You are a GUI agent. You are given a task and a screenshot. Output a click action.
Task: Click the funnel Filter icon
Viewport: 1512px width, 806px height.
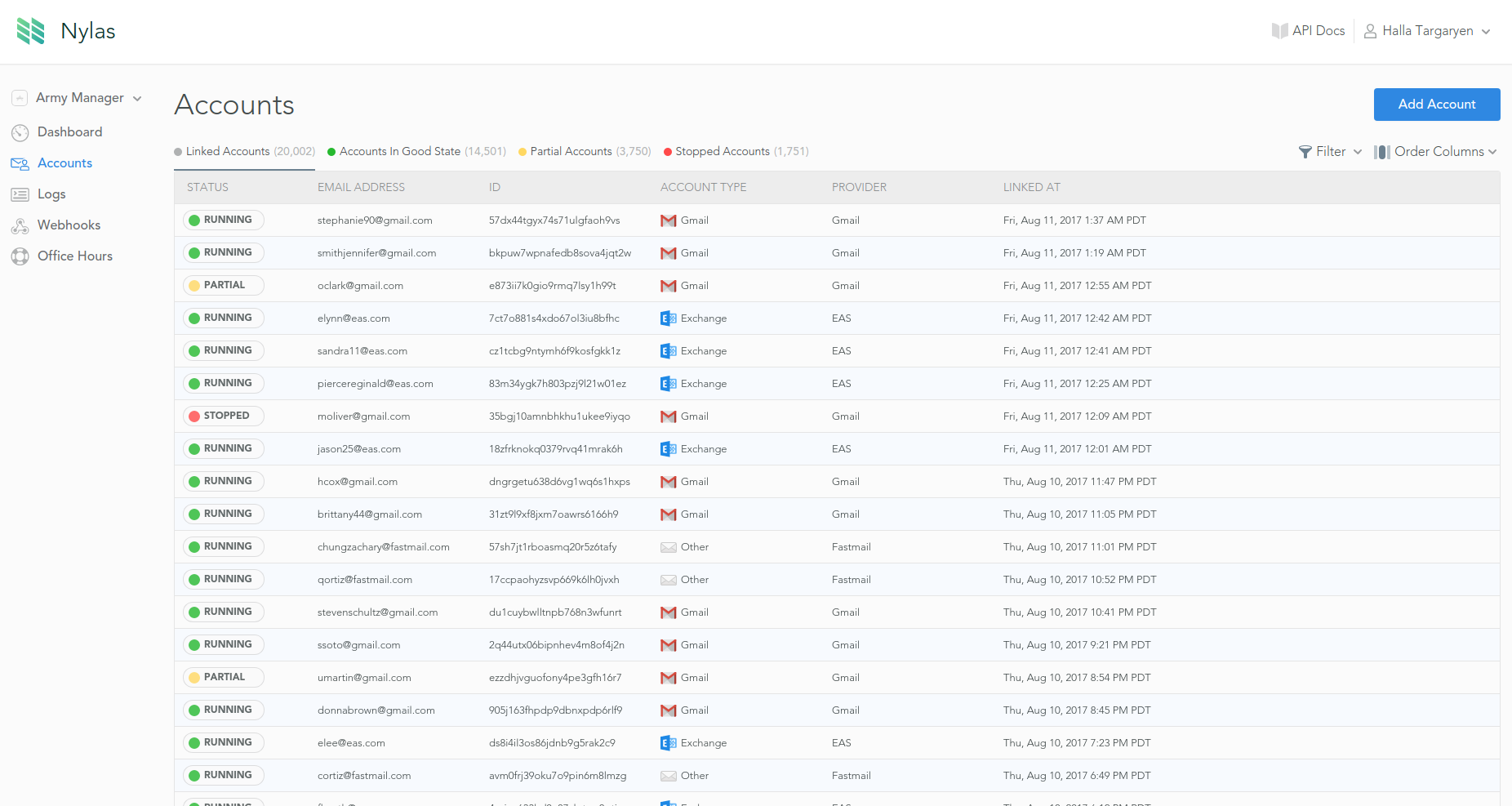[x=1305, y=152]
